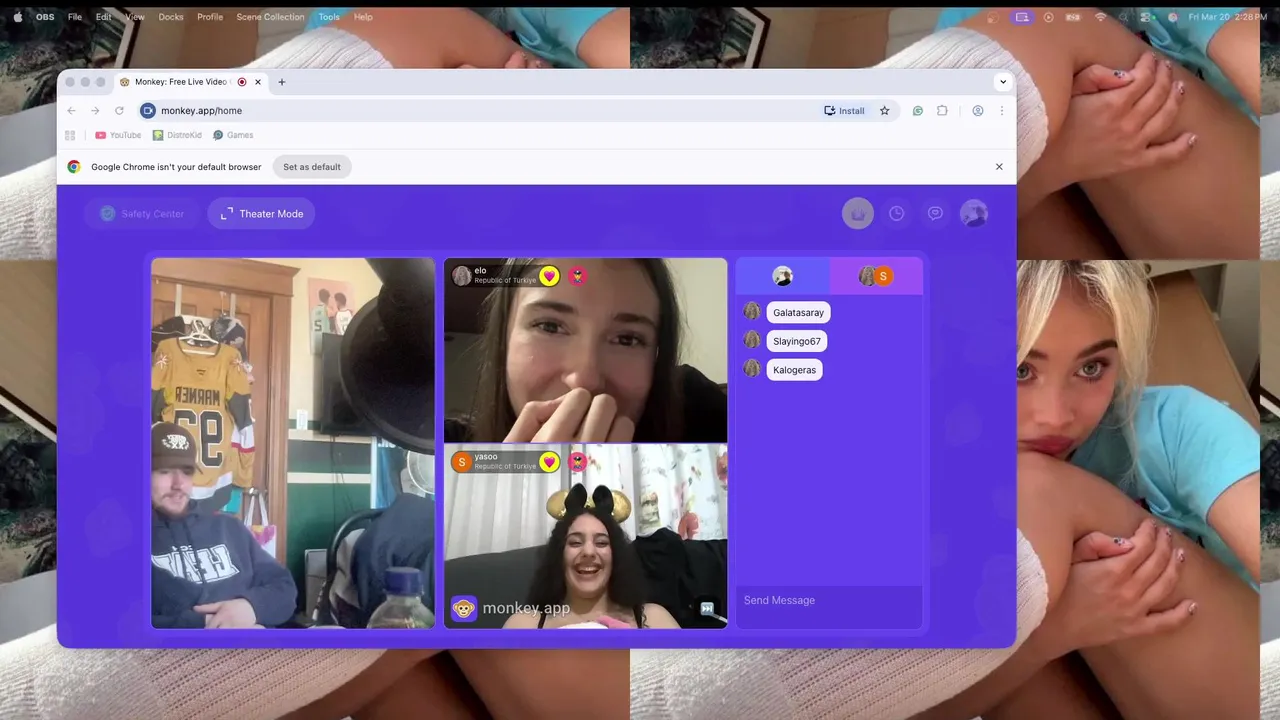Select the chat tab with the orange S avatar
The image size is (1280, 720).
[x=876, y=276]
